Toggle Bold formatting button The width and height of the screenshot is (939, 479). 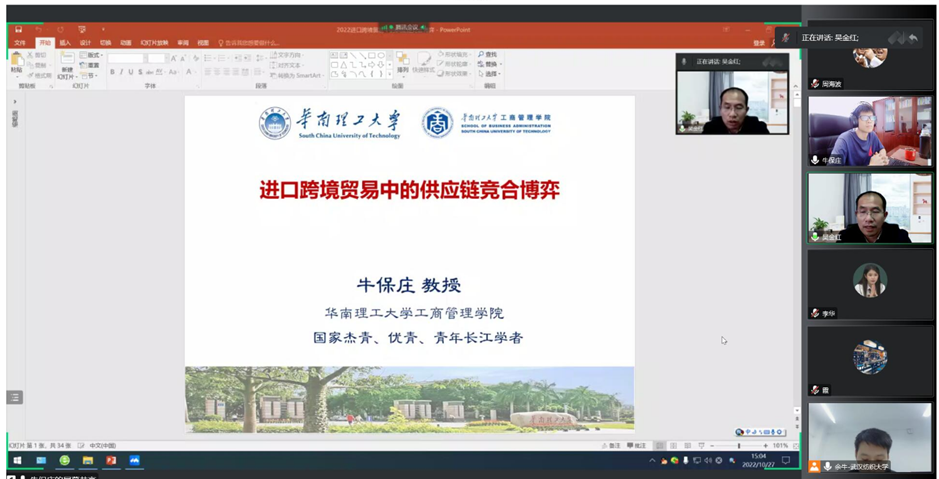[114, 73]
